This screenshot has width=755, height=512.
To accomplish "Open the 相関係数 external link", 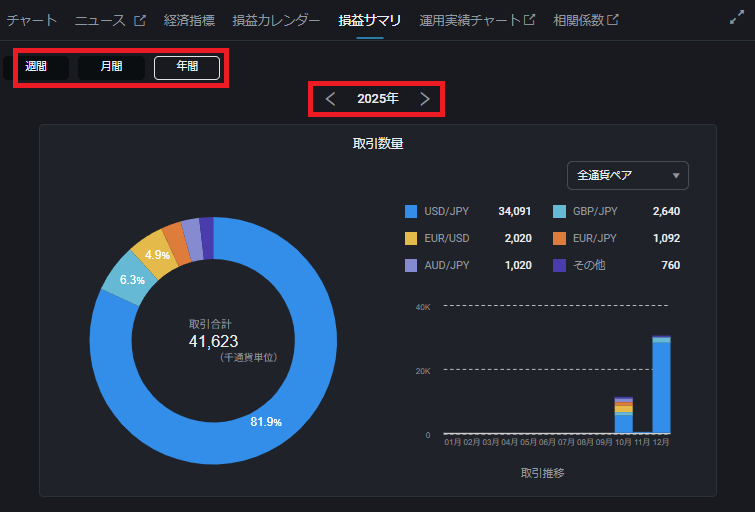I will point(585,20).
